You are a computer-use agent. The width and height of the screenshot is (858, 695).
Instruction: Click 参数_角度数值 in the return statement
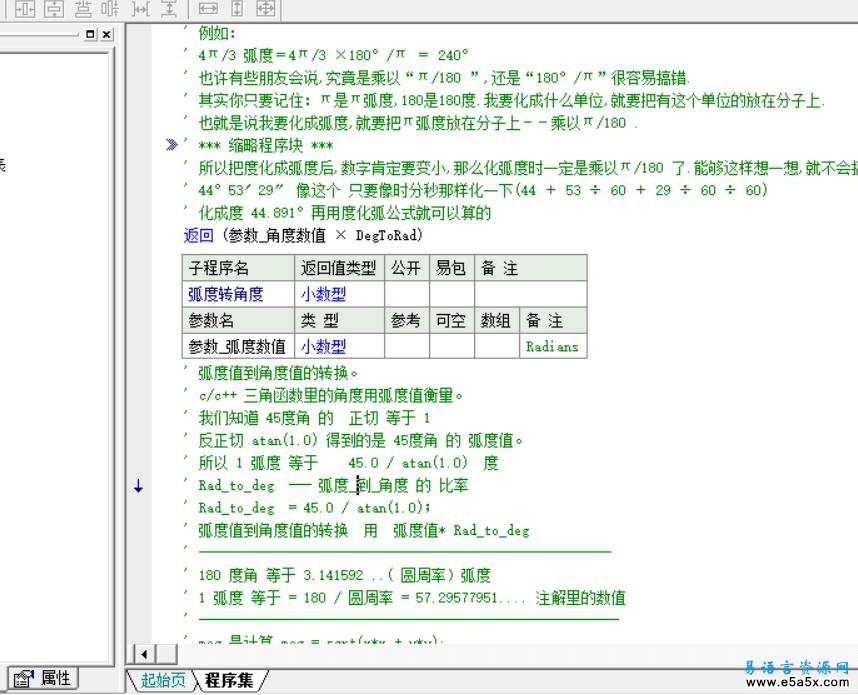[277, 235]
